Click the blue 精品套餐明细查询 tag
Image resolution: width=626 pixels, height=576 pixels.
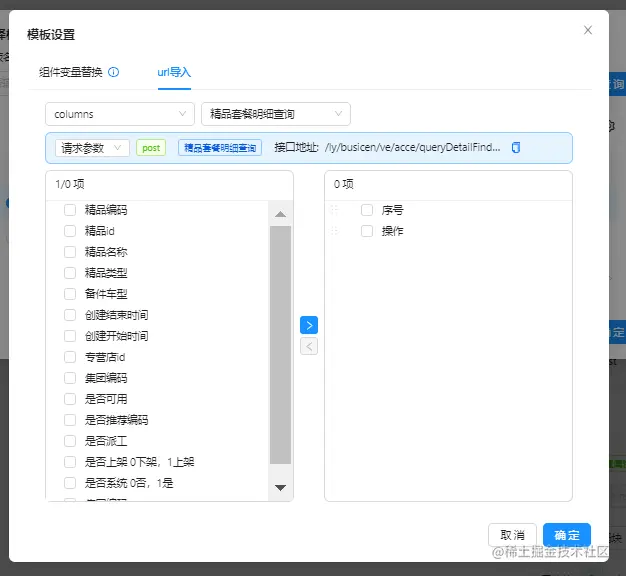pos(220,148)
